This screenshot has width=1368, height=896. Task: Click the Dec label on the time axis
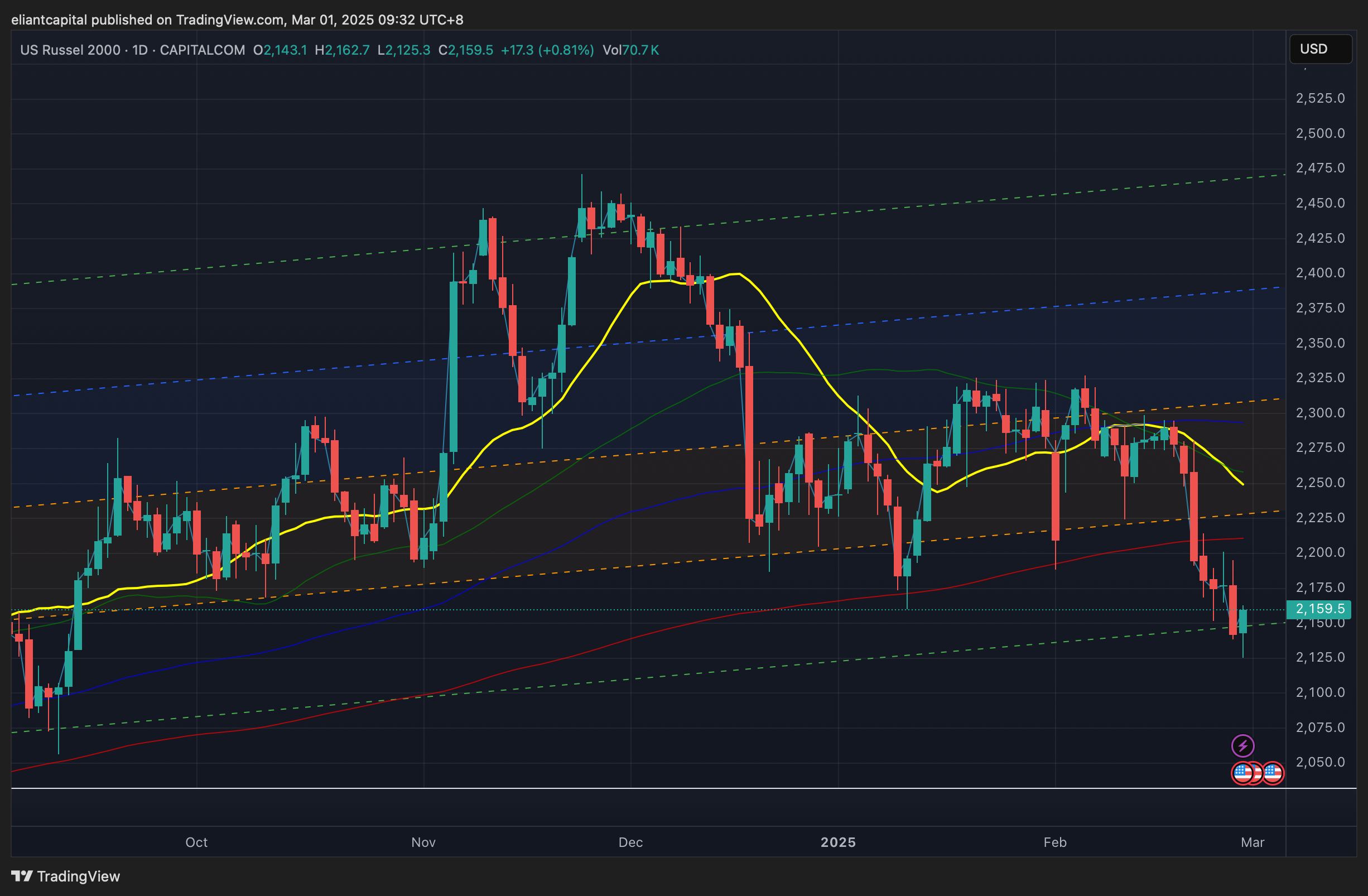(630, 842)
